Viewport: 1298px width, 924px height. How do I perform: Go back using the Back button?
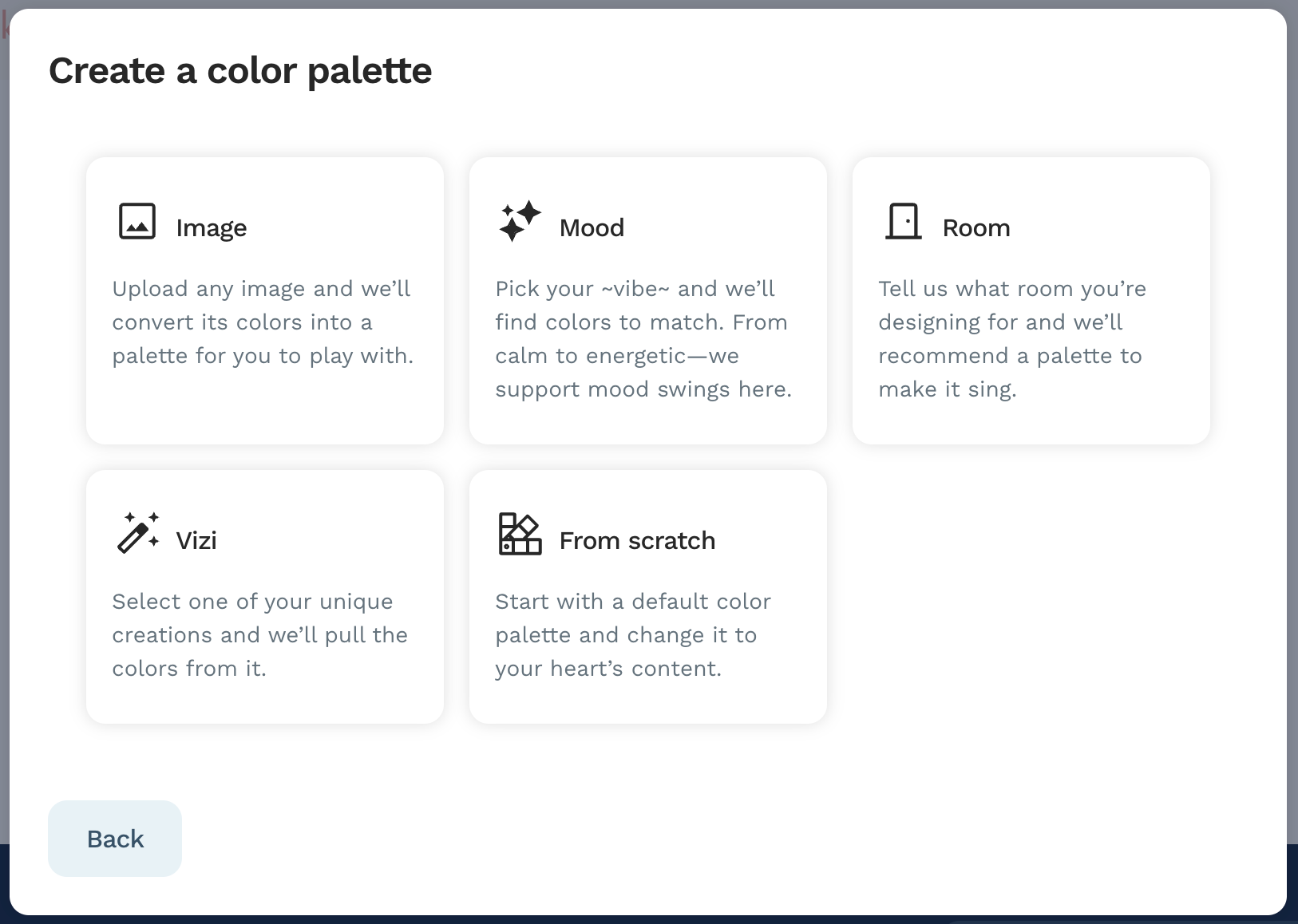click(115, 839)
